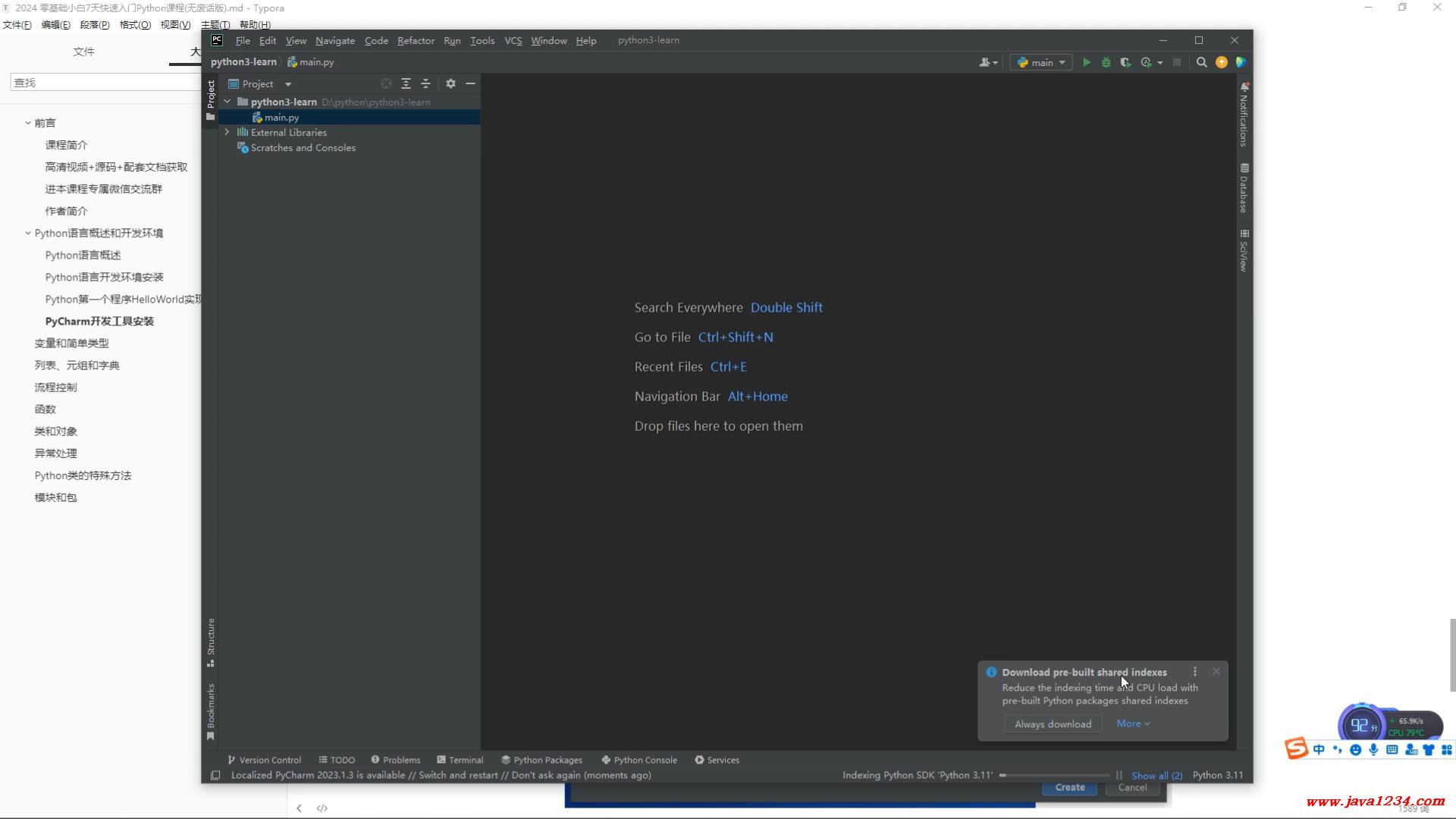Click Show all (2) background tasks link
The image size is (1456, 819).
[x=1156, y=775]
